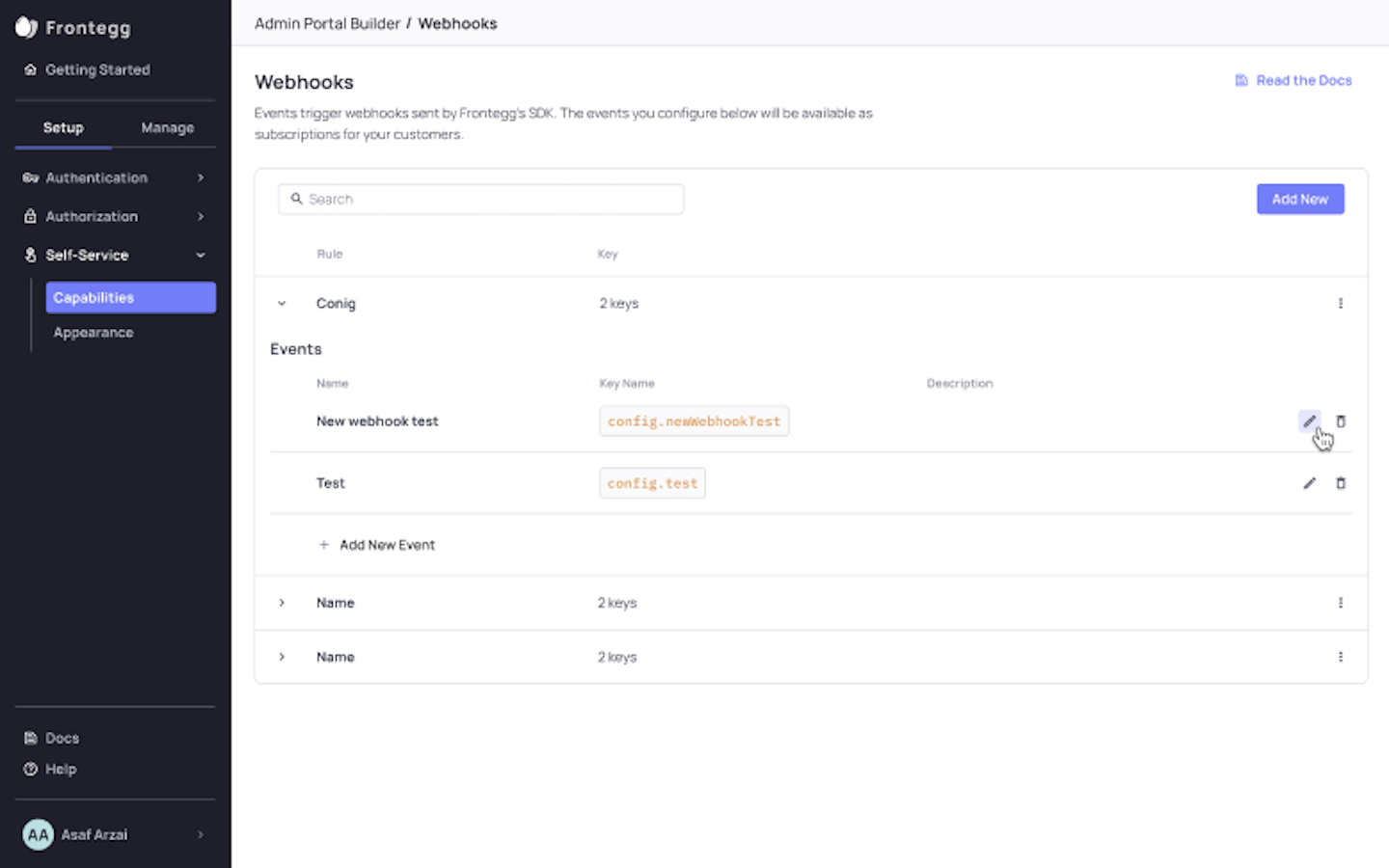Click the config.test key badge
Image resolution: width=1389 pixels, height=868 pixels.
(x=652, y=483)
